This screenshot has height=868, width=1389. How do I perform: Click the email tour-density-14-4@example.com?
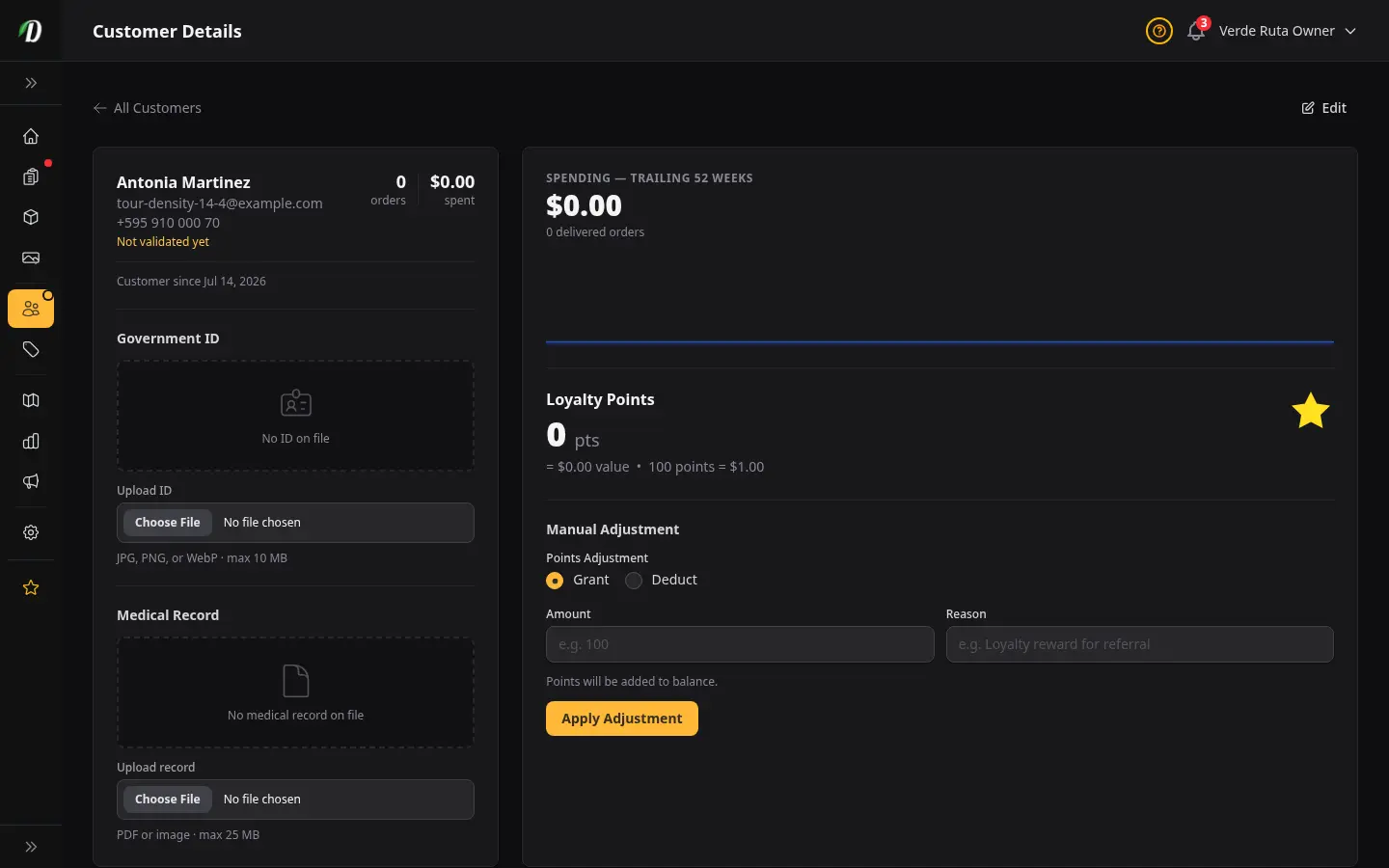click(220, 203)
